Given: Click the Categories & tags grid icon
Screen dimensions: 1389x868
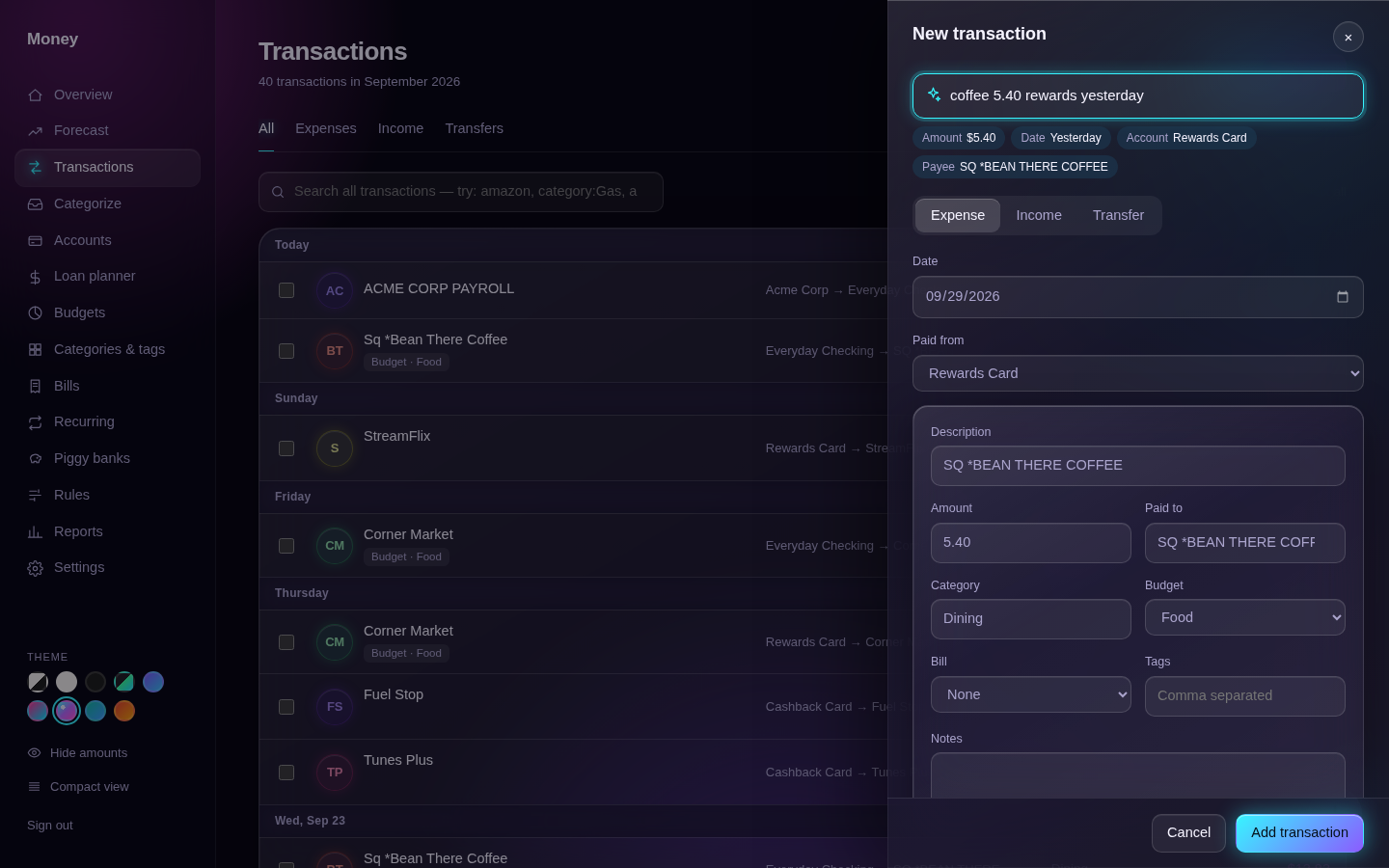Looking at the screenshot, I should [36, 350].
